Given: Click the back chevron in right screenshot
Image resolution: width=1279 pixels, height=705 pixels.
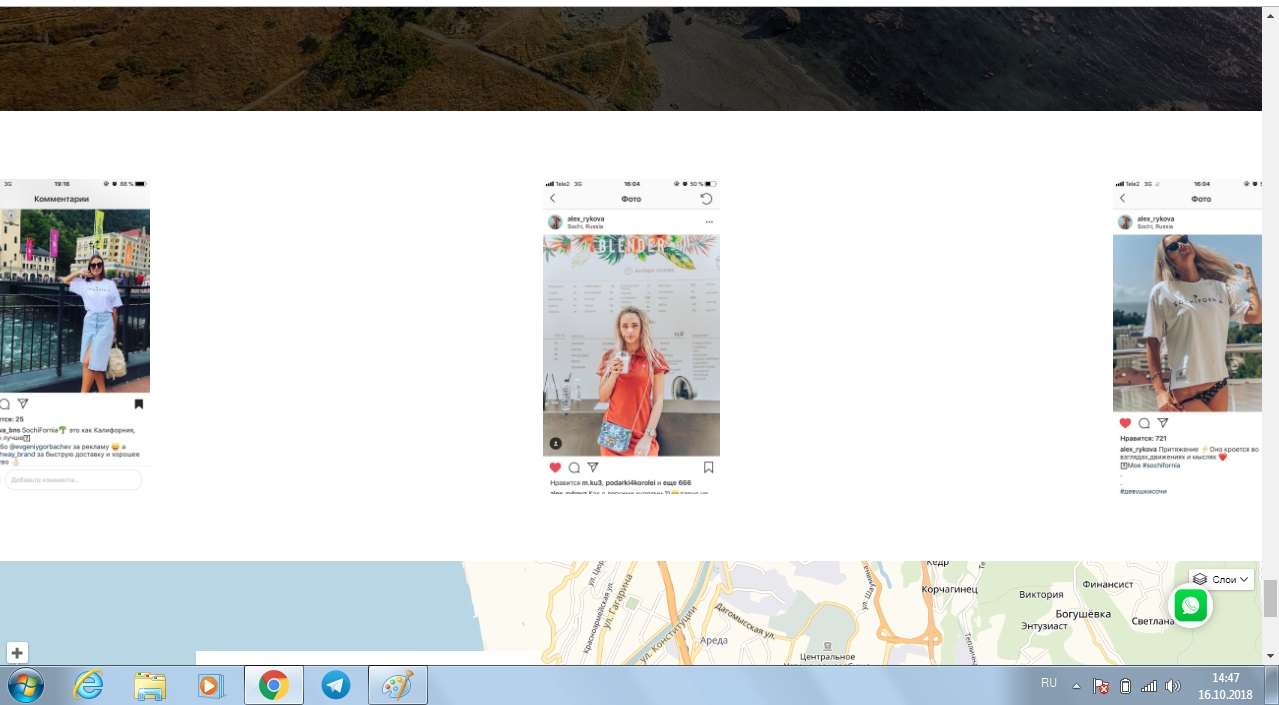Looking at the screenshot, I should point(1122,199).
